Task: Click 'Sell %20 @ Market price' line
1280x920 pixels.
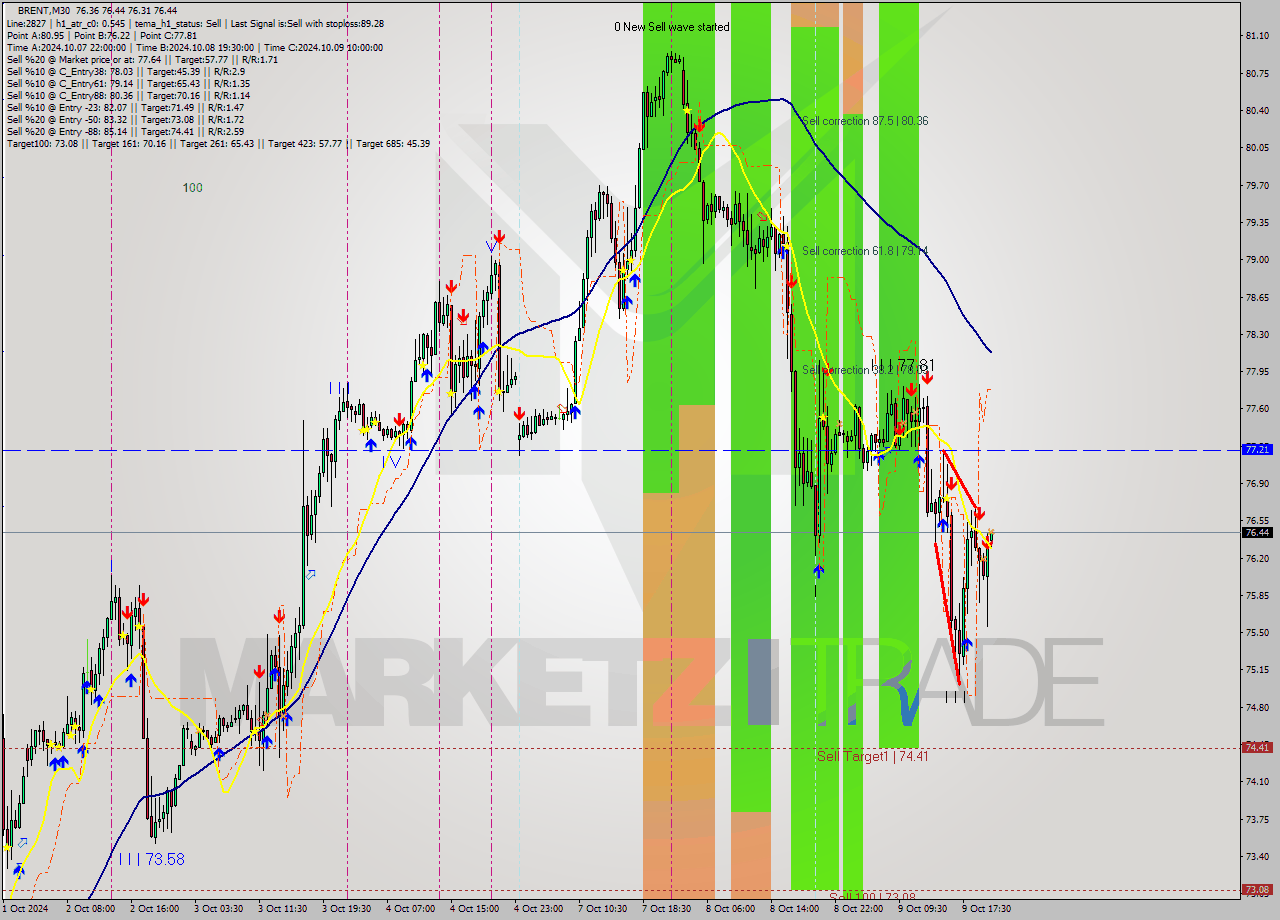Action: pyautogui.click(x=142, y=59)
